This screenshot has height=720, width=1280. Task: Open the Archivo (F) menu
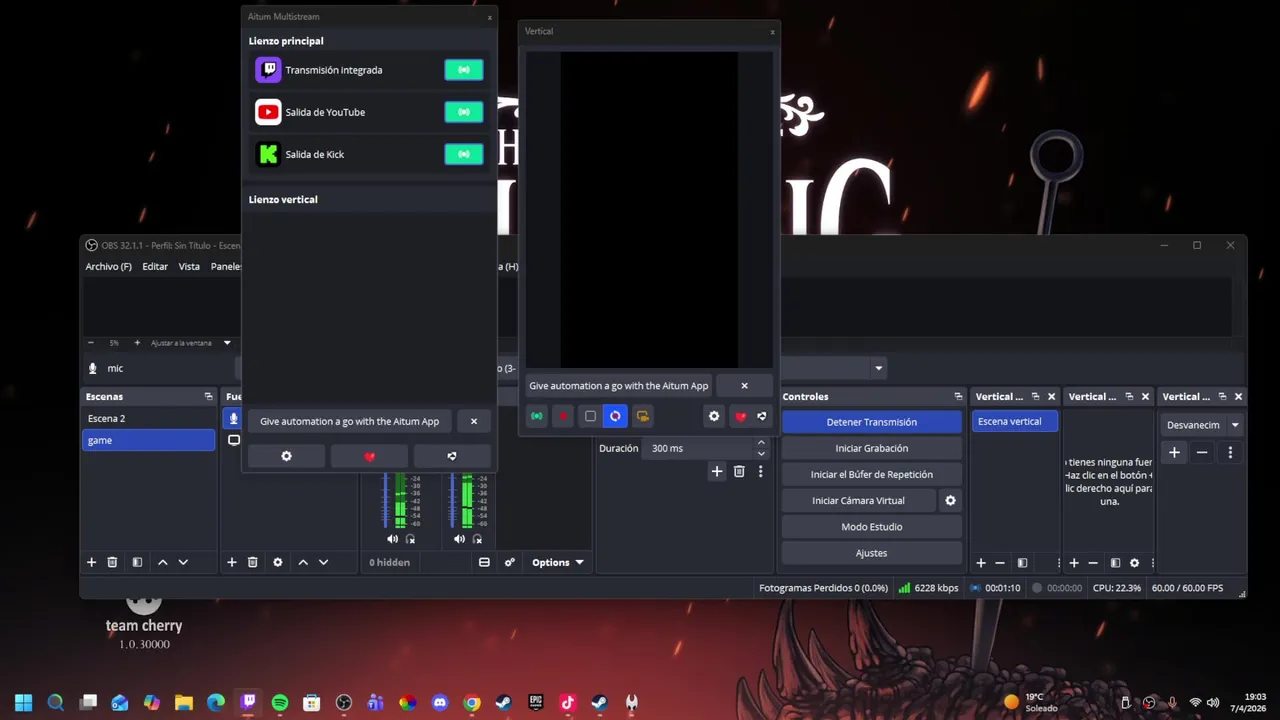(108, 267)
